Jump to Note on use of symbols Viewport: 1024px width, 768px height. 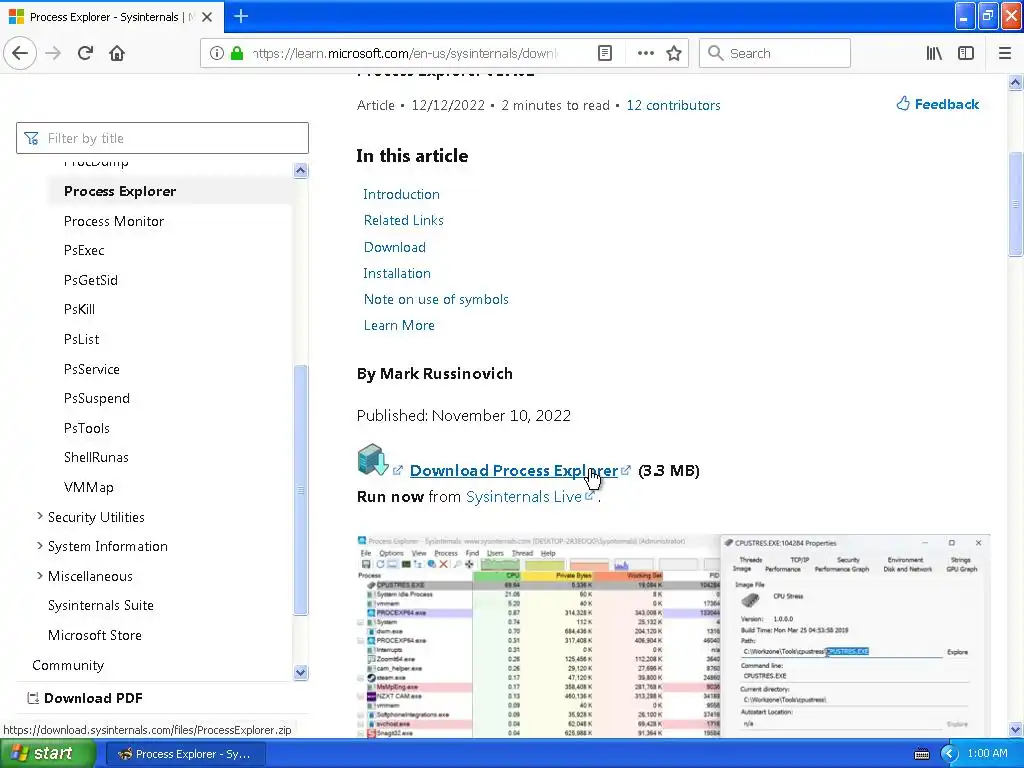click(436, 300)
